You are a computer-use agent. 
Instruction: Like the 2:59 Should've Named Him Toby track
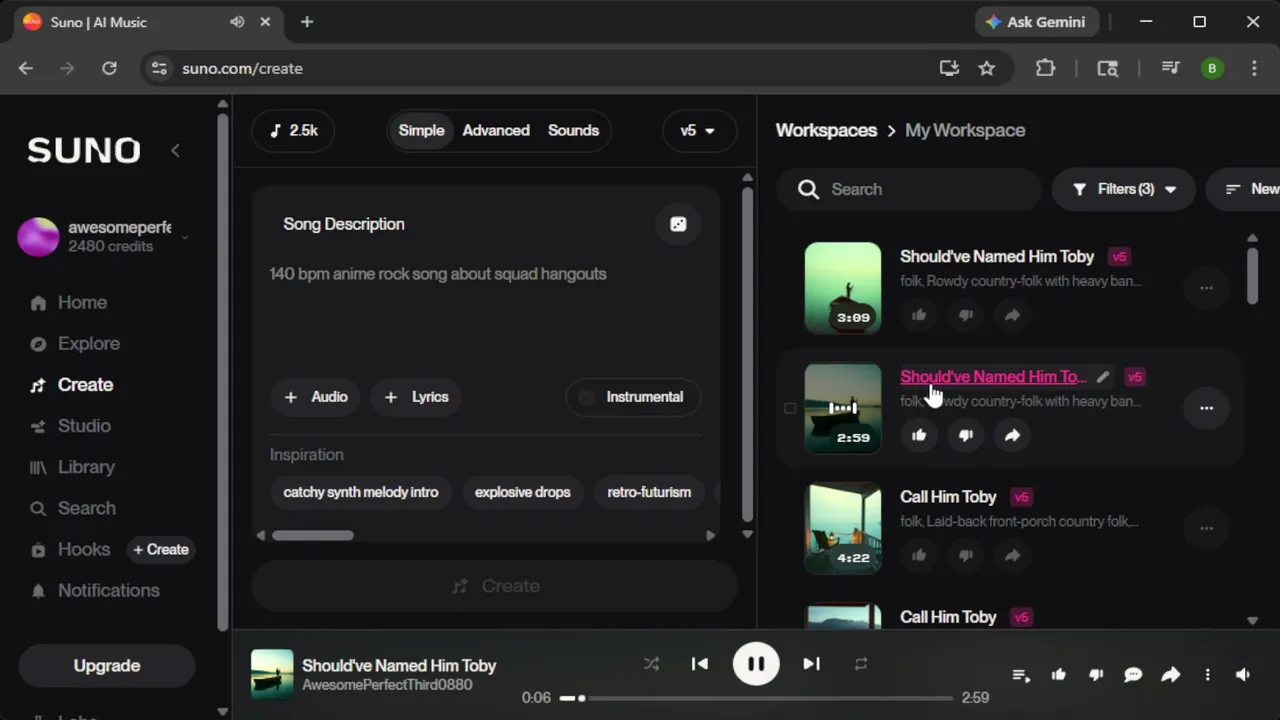click(919, 435)
